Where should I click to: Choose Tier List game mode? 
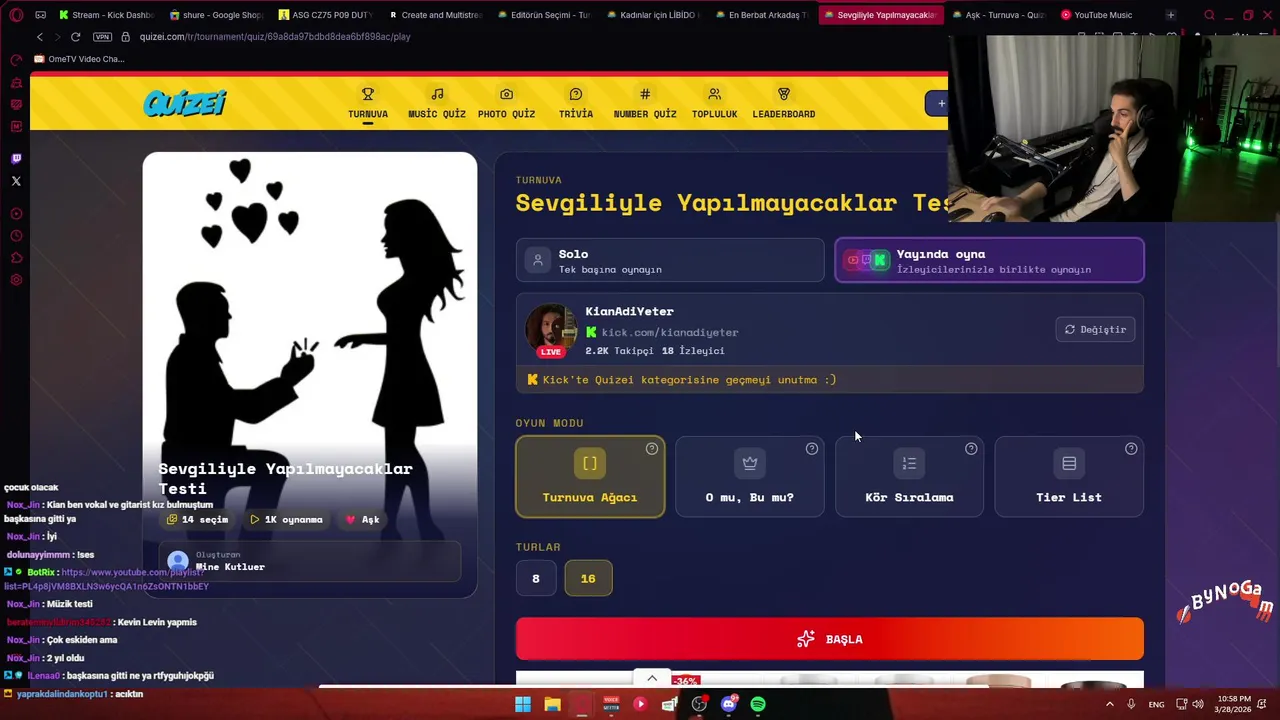coord(1069,477)
